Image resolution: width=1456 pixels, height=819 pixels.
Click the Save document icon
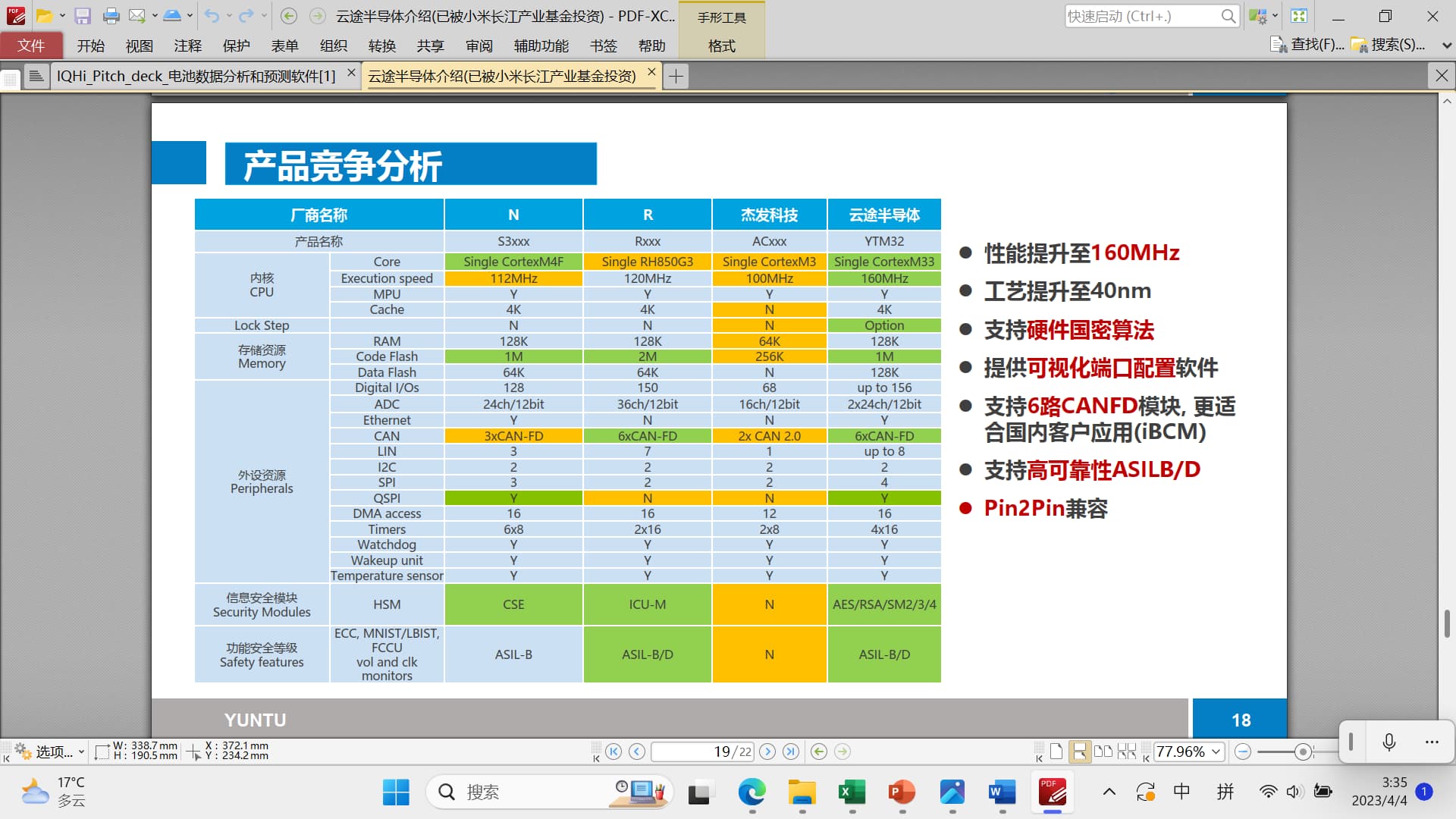point(83,16)
